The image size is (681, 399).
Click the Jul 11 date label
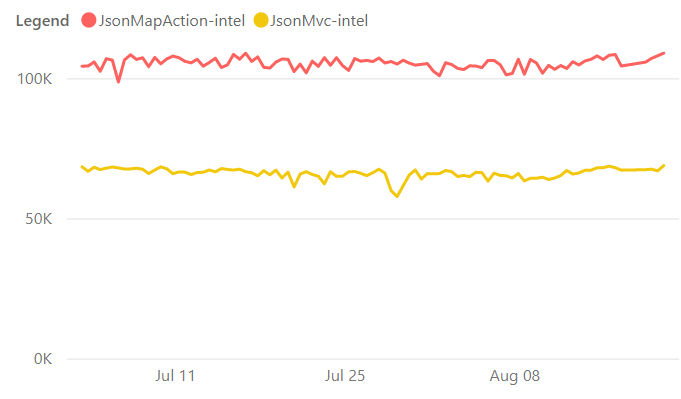tap(175, 376)
